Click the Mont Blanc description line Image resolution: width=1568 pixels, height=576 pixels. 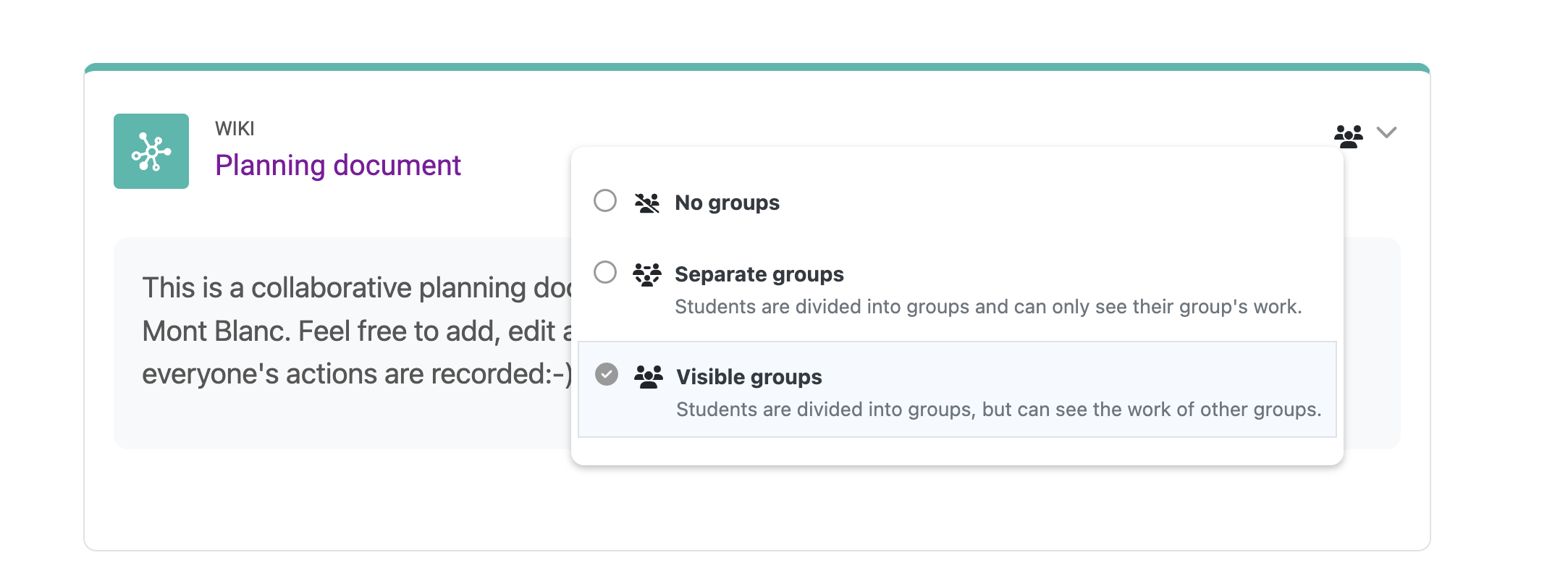coord(358,331)
